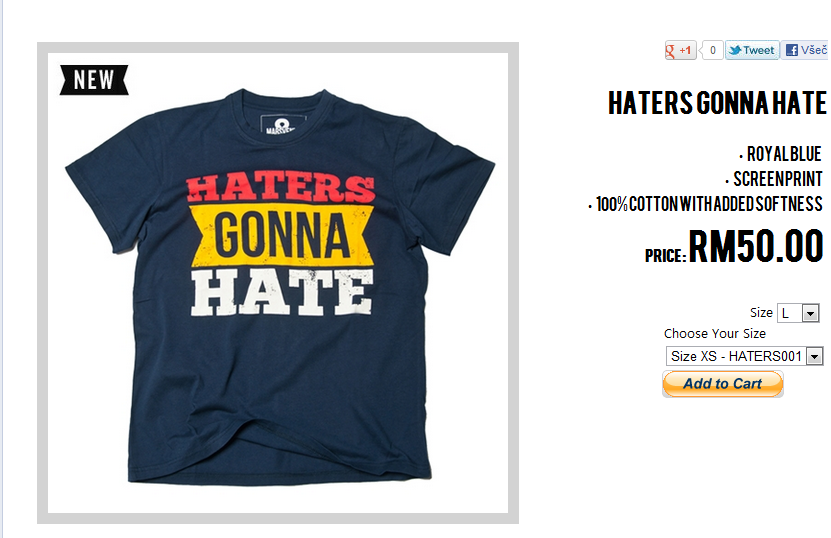This screenshot has height=538, width=831.
Task: Click the Size field showing L
Action: pyautogui.click(x=798, y=313)
